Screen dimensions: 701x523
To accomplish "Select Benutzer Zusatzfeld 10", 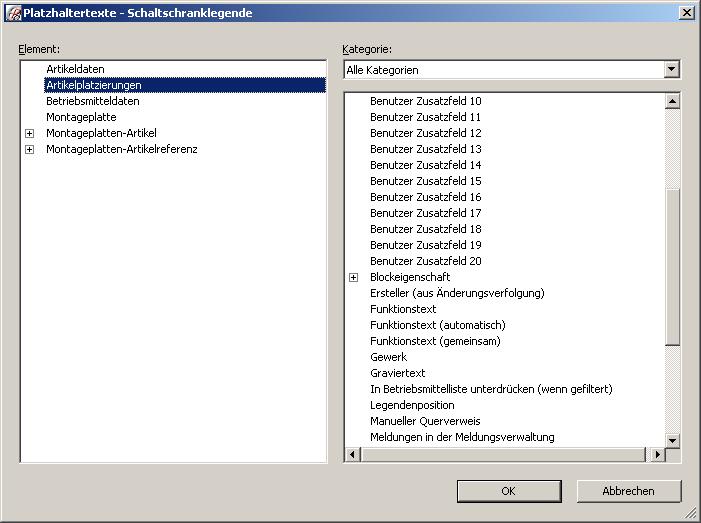I will [x=426, y=101].
